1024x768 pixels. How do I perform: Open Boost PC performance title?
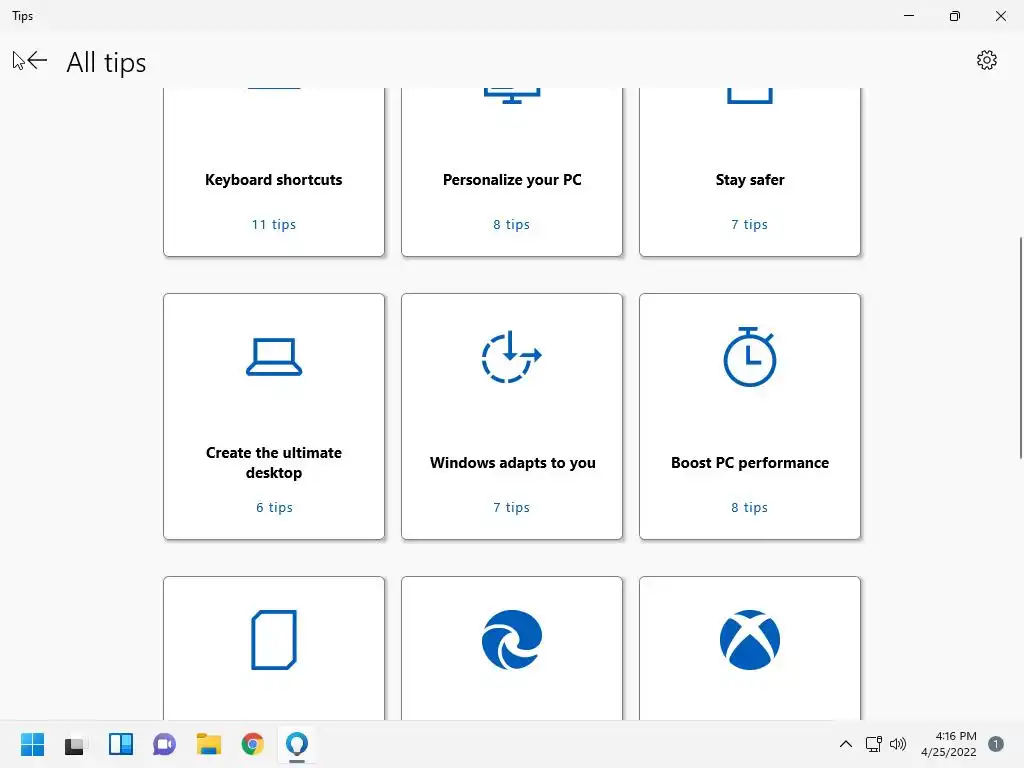(x=750, y=462)
